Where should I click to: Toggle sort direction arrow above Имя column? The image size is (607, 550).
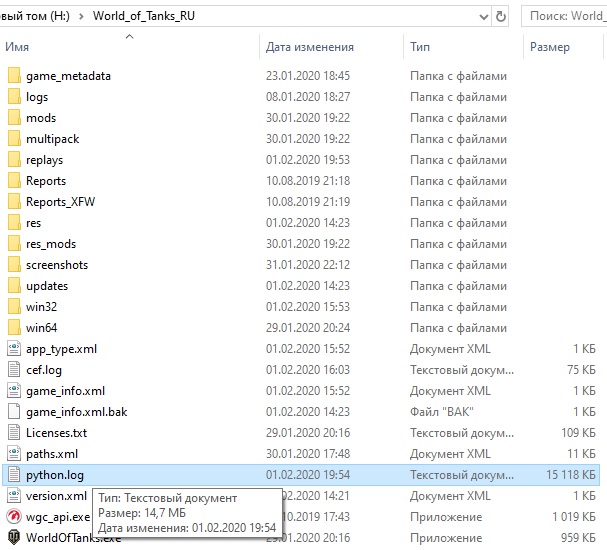click(130, 36)
